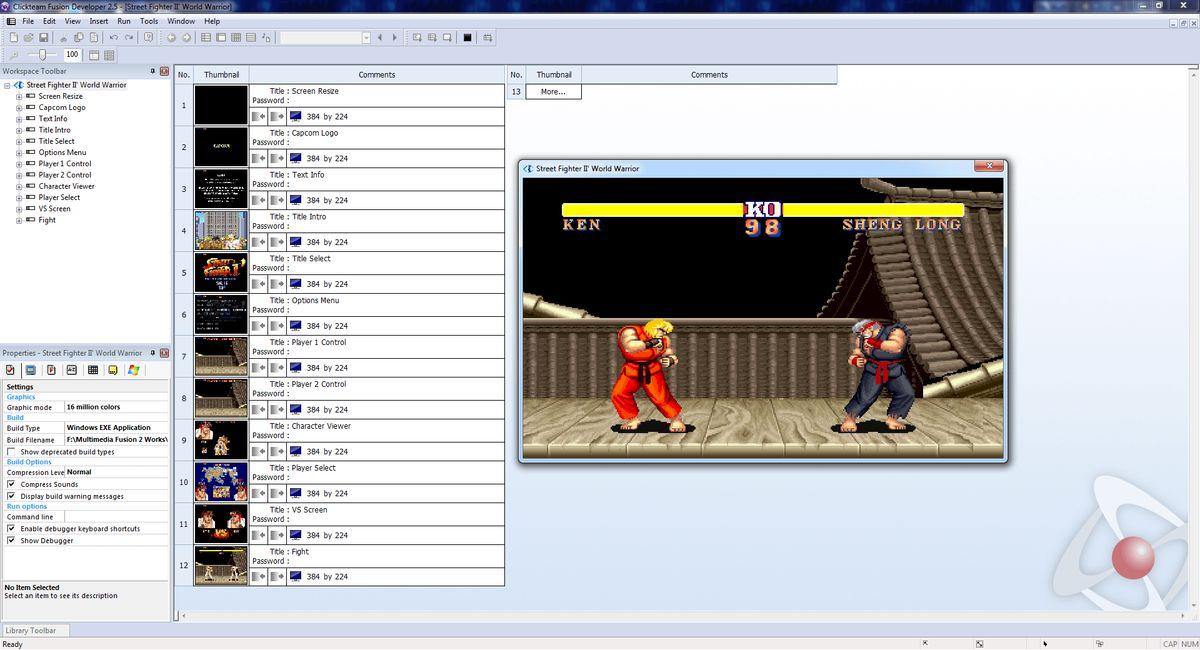Select the Settings tab icon in Properties
This screenshot has width=1200, height=650.
(x=10, y=370)
